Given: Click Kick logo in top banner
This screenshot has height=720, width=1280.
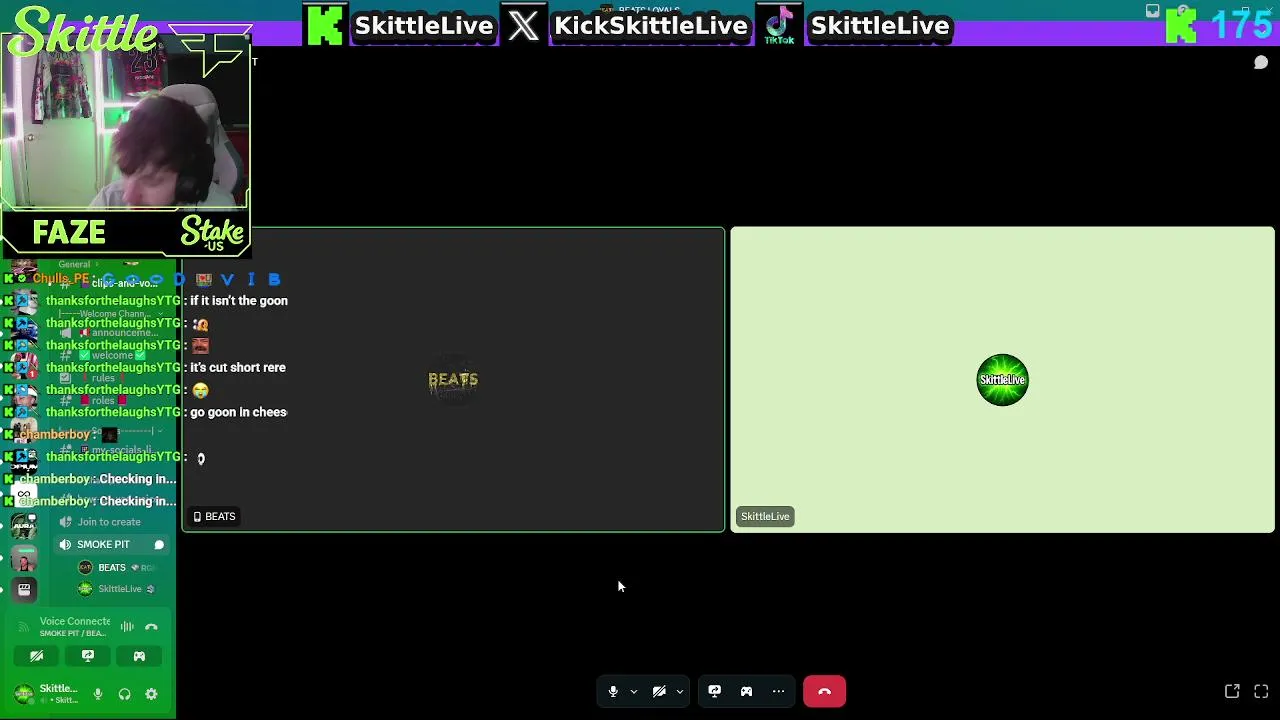Looking at the screenshot, I should 325,26.
